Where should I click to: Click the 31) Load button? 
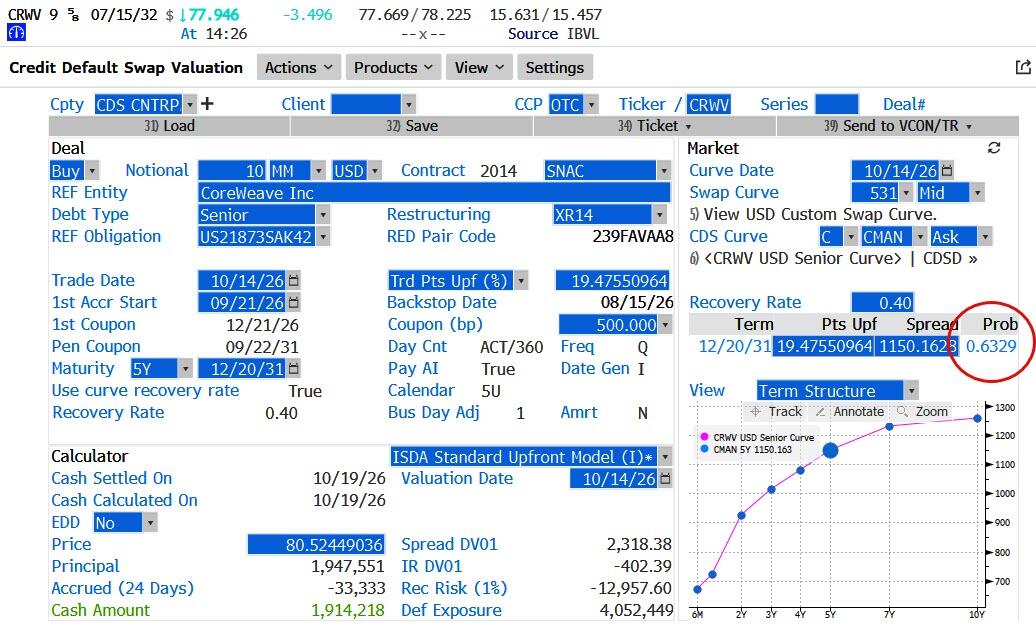click(169, 126)
